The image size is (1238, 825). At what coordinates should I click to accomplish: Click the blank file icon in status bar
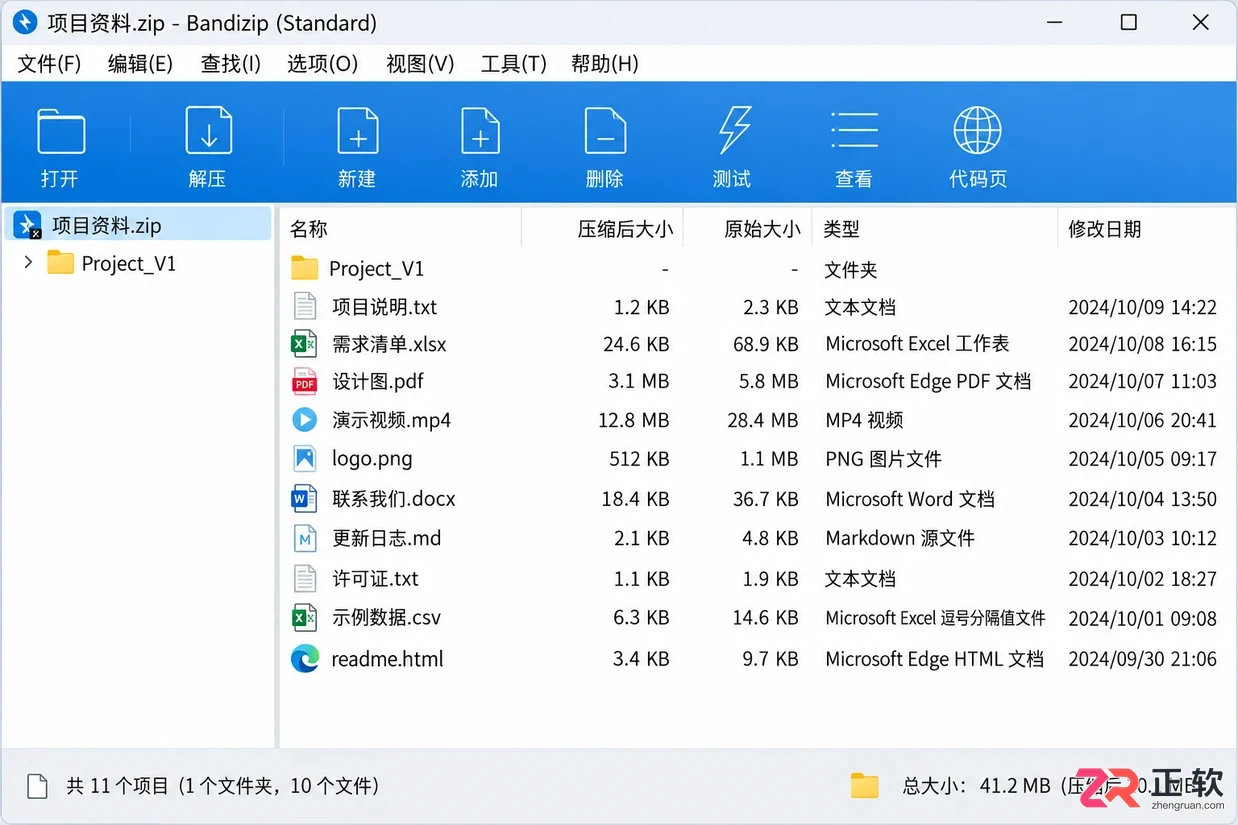[37, 786]
